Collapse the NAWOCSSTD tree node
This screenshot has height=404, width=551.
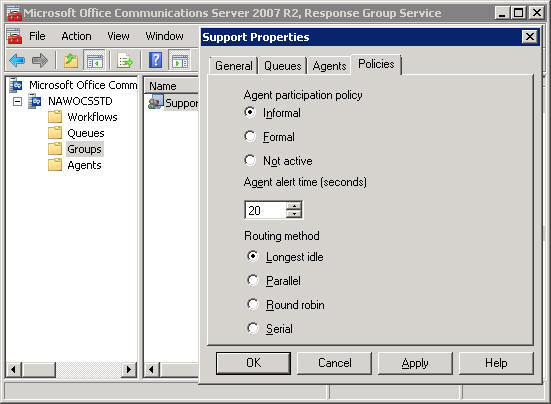(17, 102)
